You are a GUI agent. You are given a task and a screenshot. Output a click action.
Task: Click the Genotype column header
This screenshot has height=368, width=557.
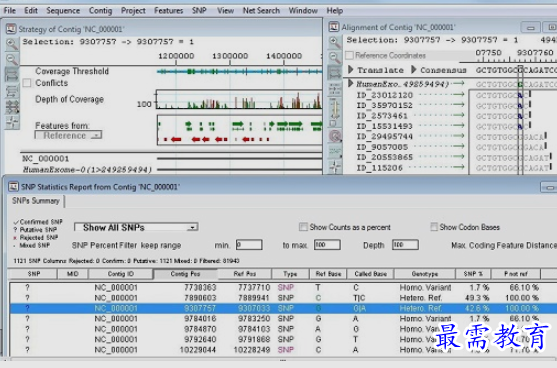[424, 274]
